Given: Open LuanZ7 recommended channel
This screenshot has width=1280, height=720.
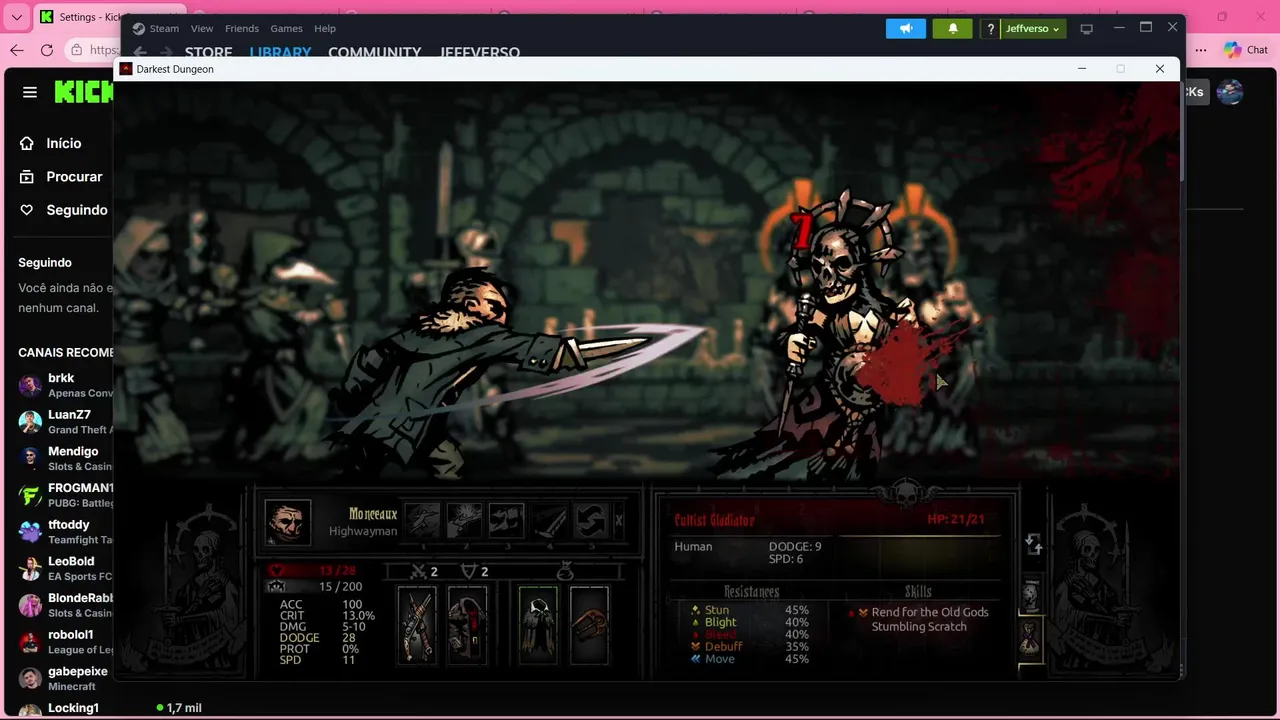Looking at the screenshot, I should click(65, 422).
